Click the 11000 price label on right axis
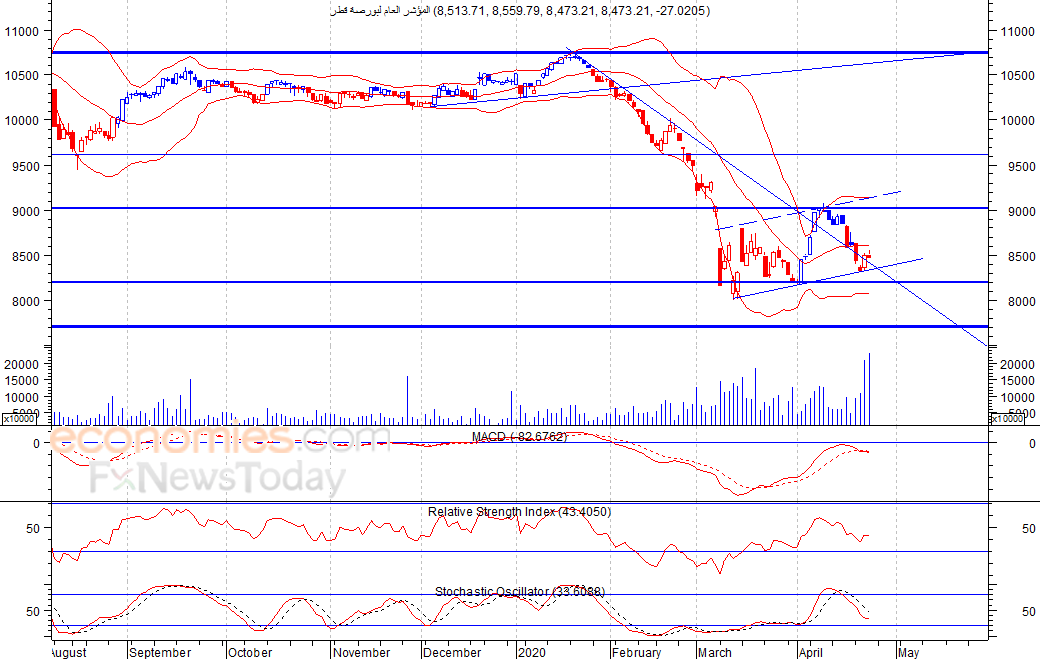Image resolution: width=1040 pixels, height=659 pixels. pyautogui.click(x=1017, y=31)
